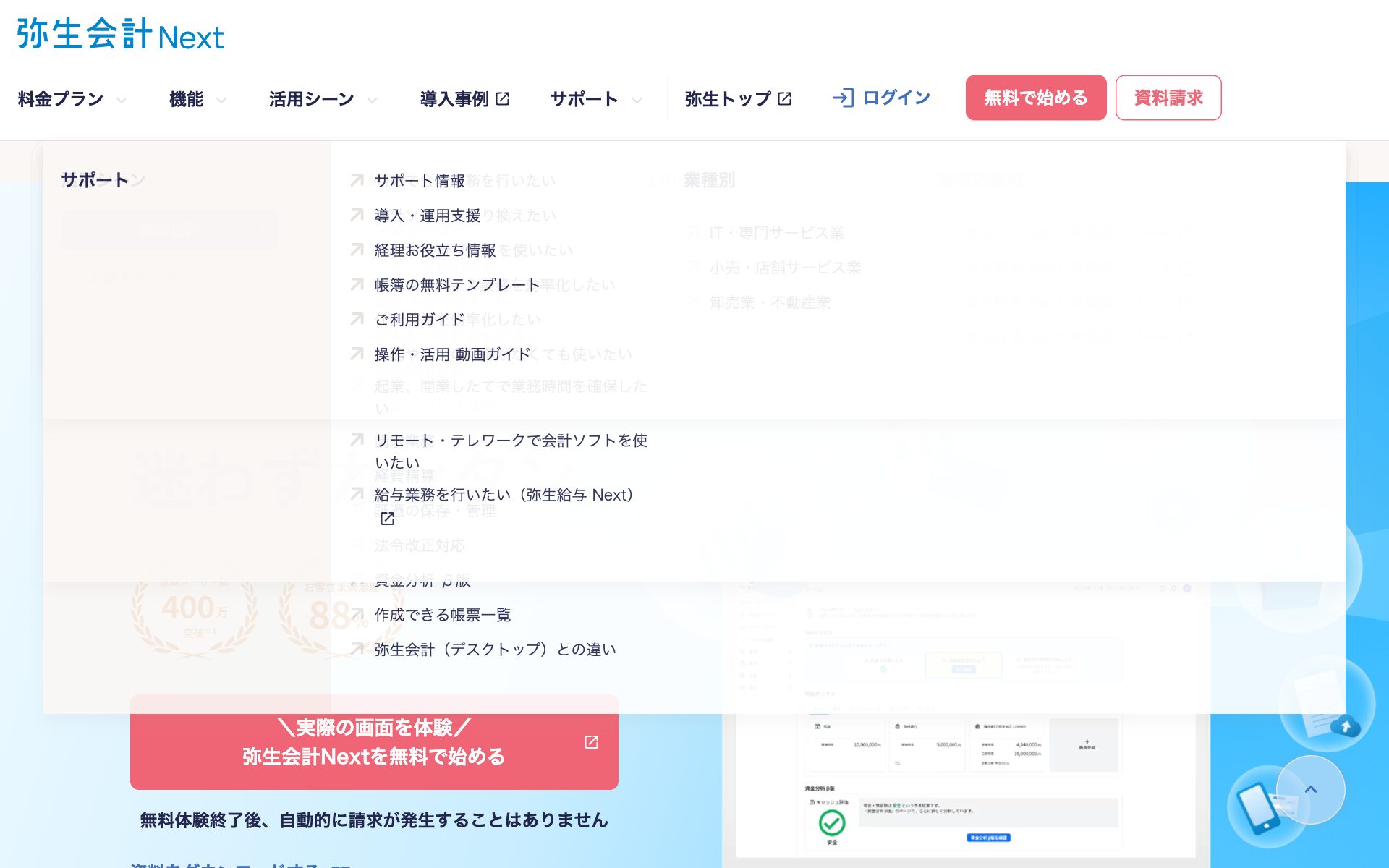Click the login arrow icon
The width and height of the screenshot is (1389, 868).
pyautogui.click(x=843, y=98)
